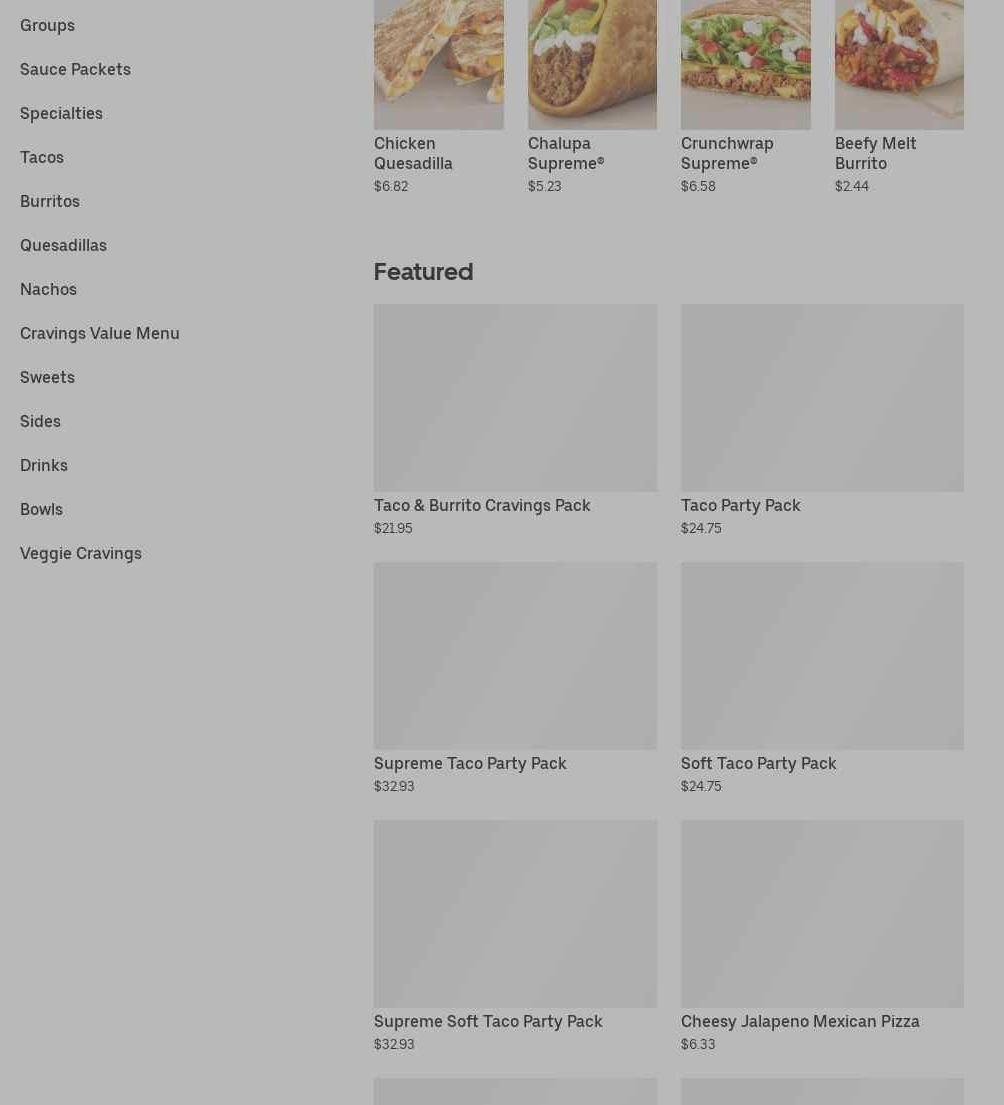Click the Chicken Quesadilla photo
The height and width of the screenshot is (1105, 1004).
click(x=438, y=65)
